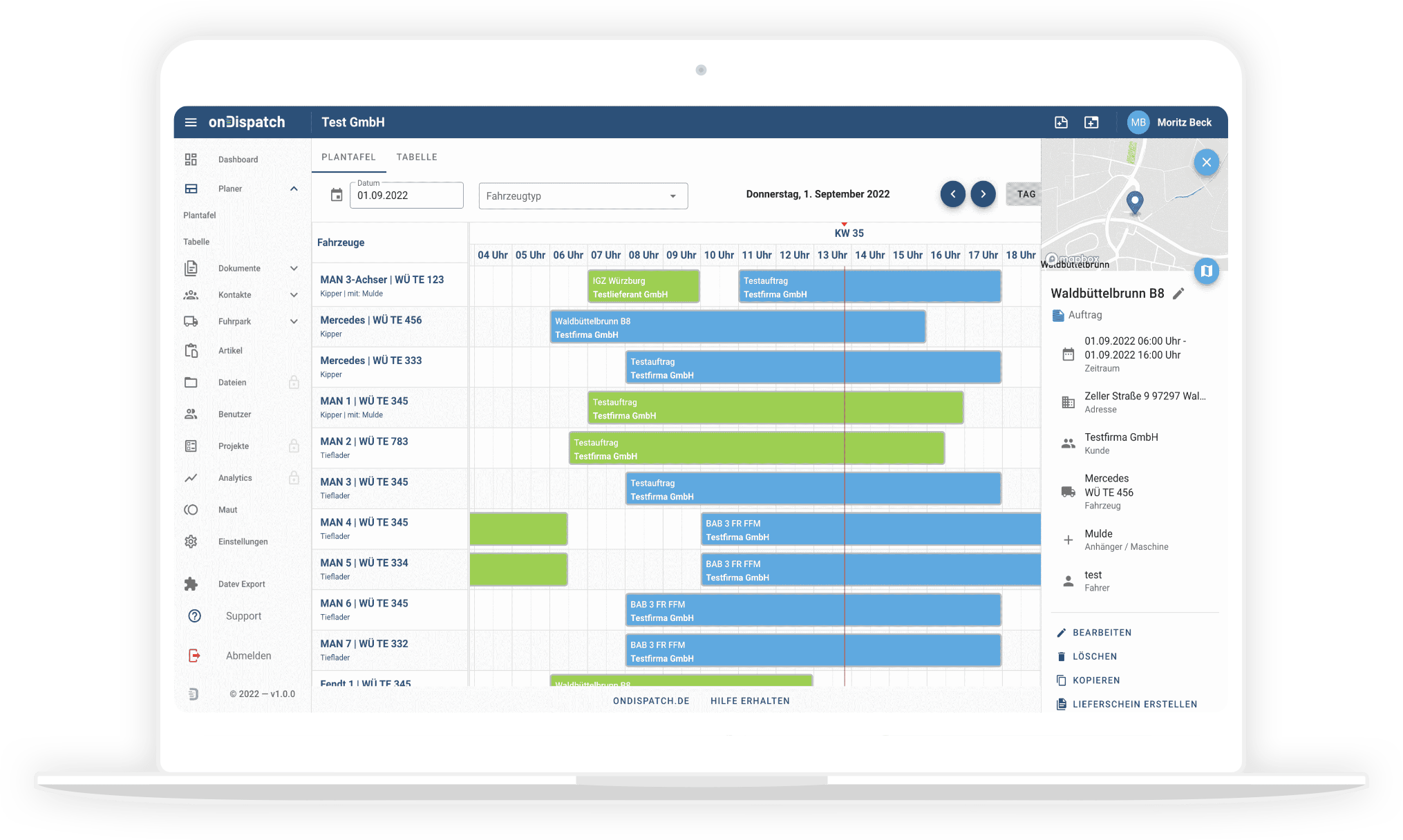The width and height of the screenshot is (1403, 840).
Task: Click LIEFERSCHEIN ERSTELLEN in the detail panel
Action: click(x=1136, y=704)
